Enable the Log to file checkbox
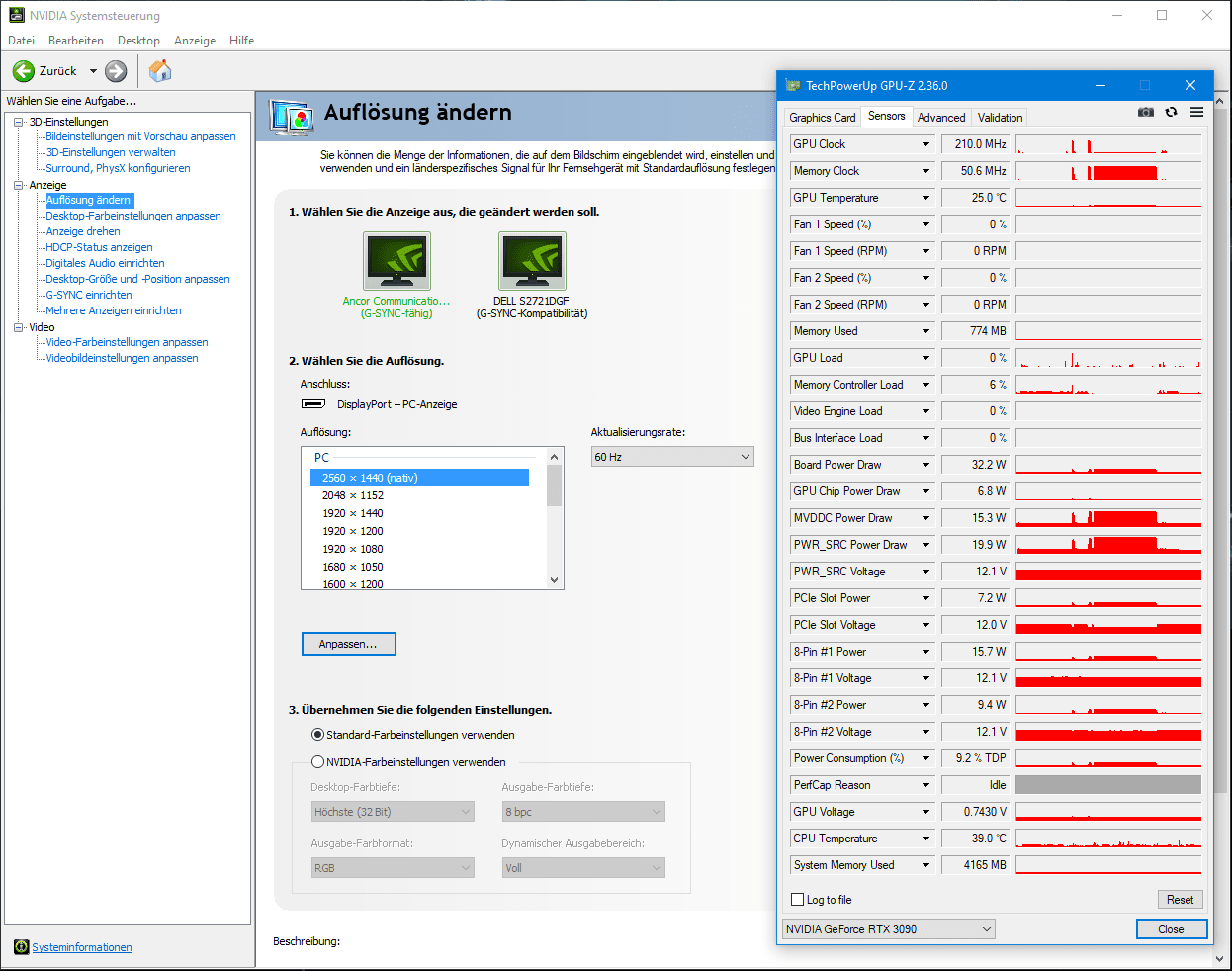The height and width of the screenshot is (971, 1232). (798, 900)
